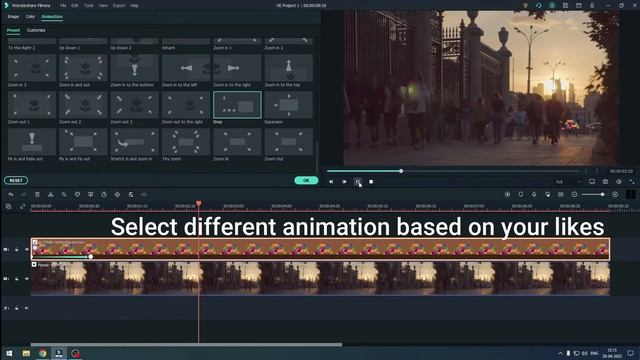The height and width of the screenshot is (360, 640).
Task: Click the timeline horizontal scrollbar
Action: [187, 344]
